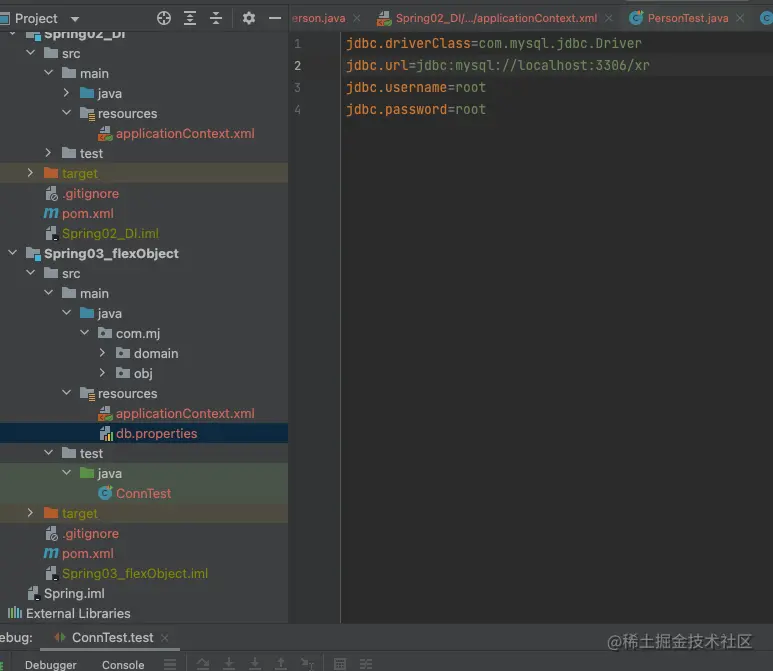The height and width of the screenshot is (671, 773).
Task: Hide the Project tool window with minus icon
Action: (x=275, y=18)
